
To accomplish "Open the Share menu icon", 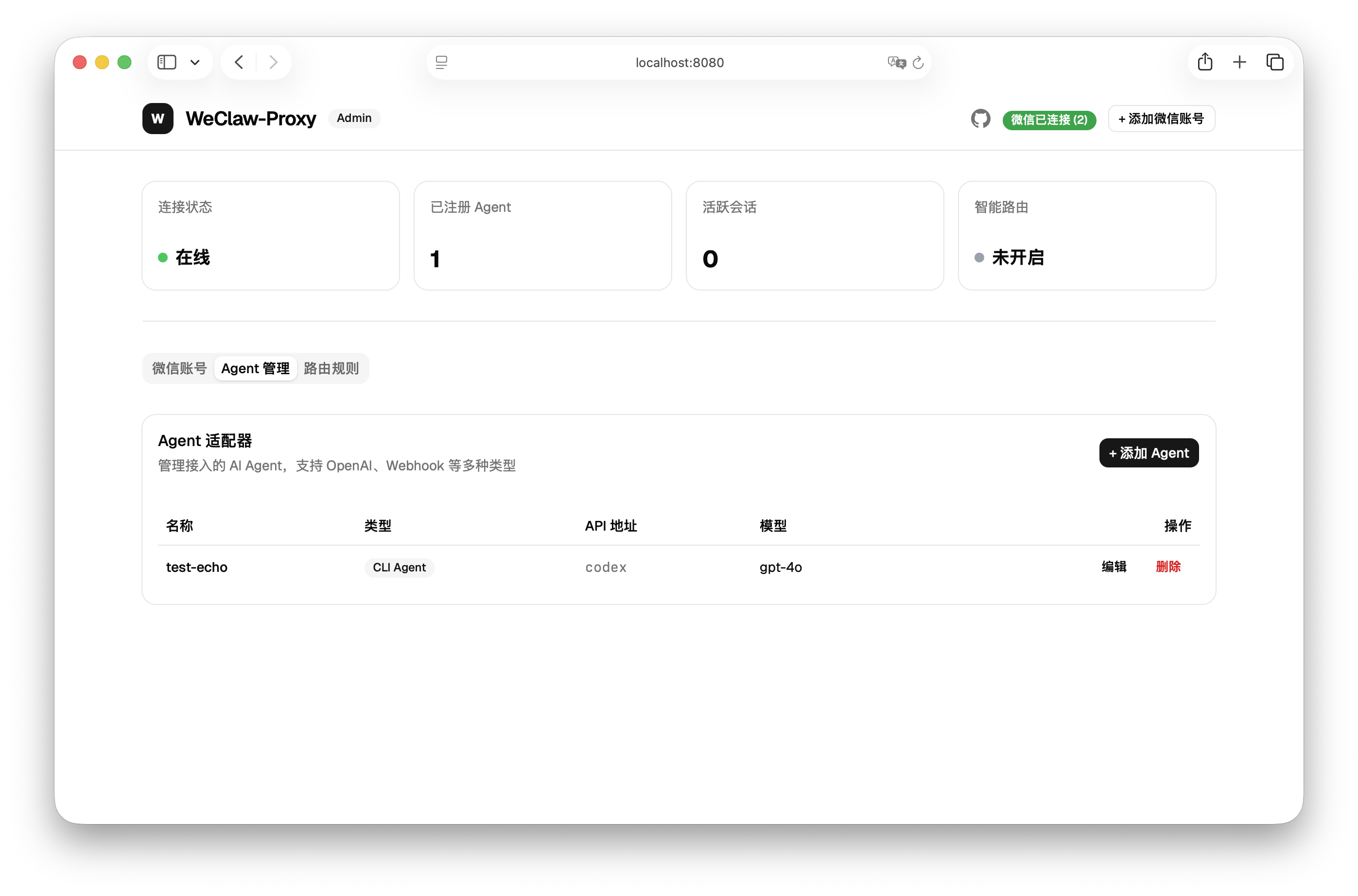I will point(1205,62).
